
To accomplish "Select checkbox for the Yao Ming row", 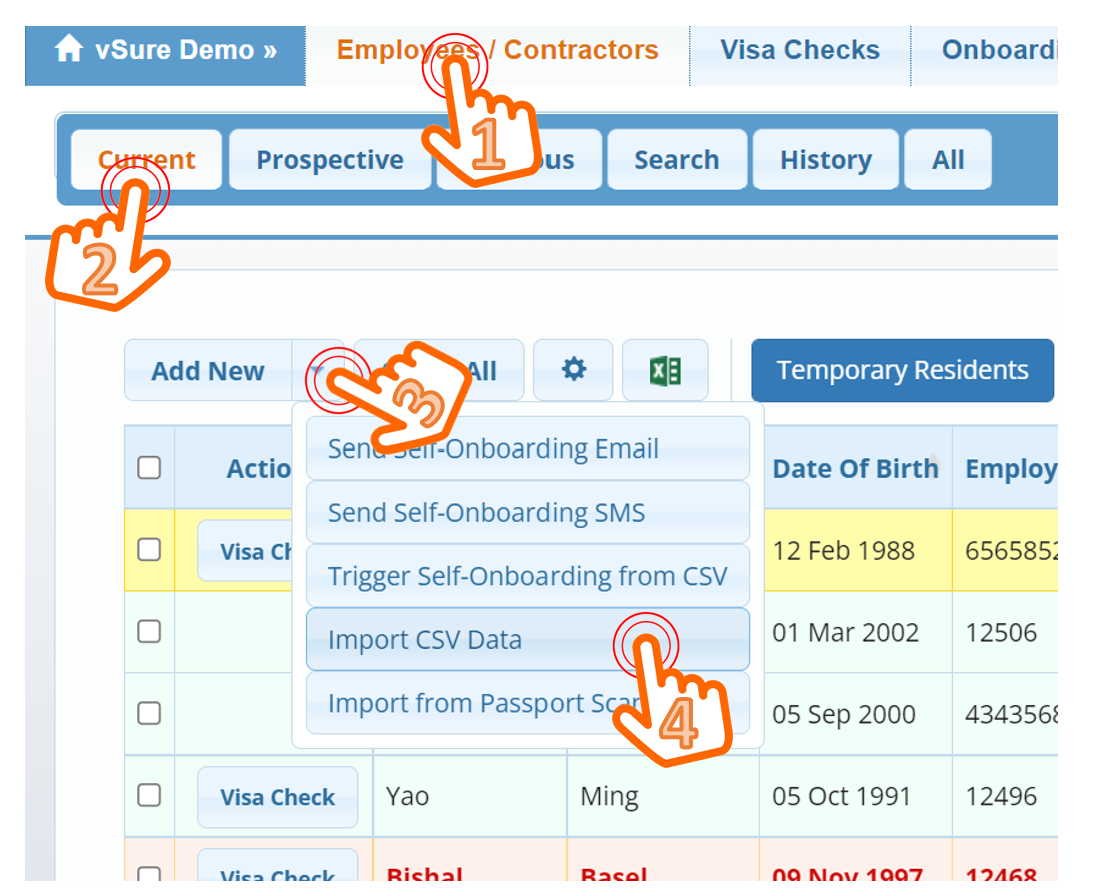I will 149,796.
